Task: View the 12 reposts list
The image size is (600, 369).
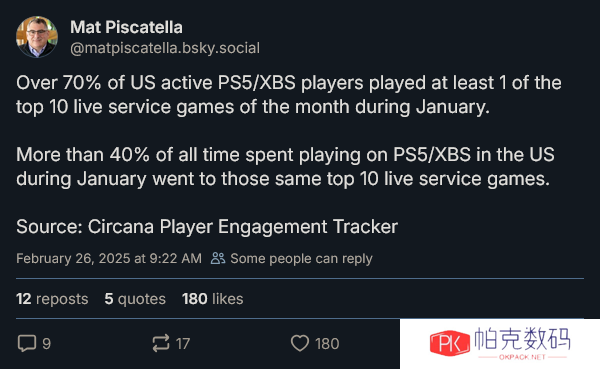Action: pos(52,299)
